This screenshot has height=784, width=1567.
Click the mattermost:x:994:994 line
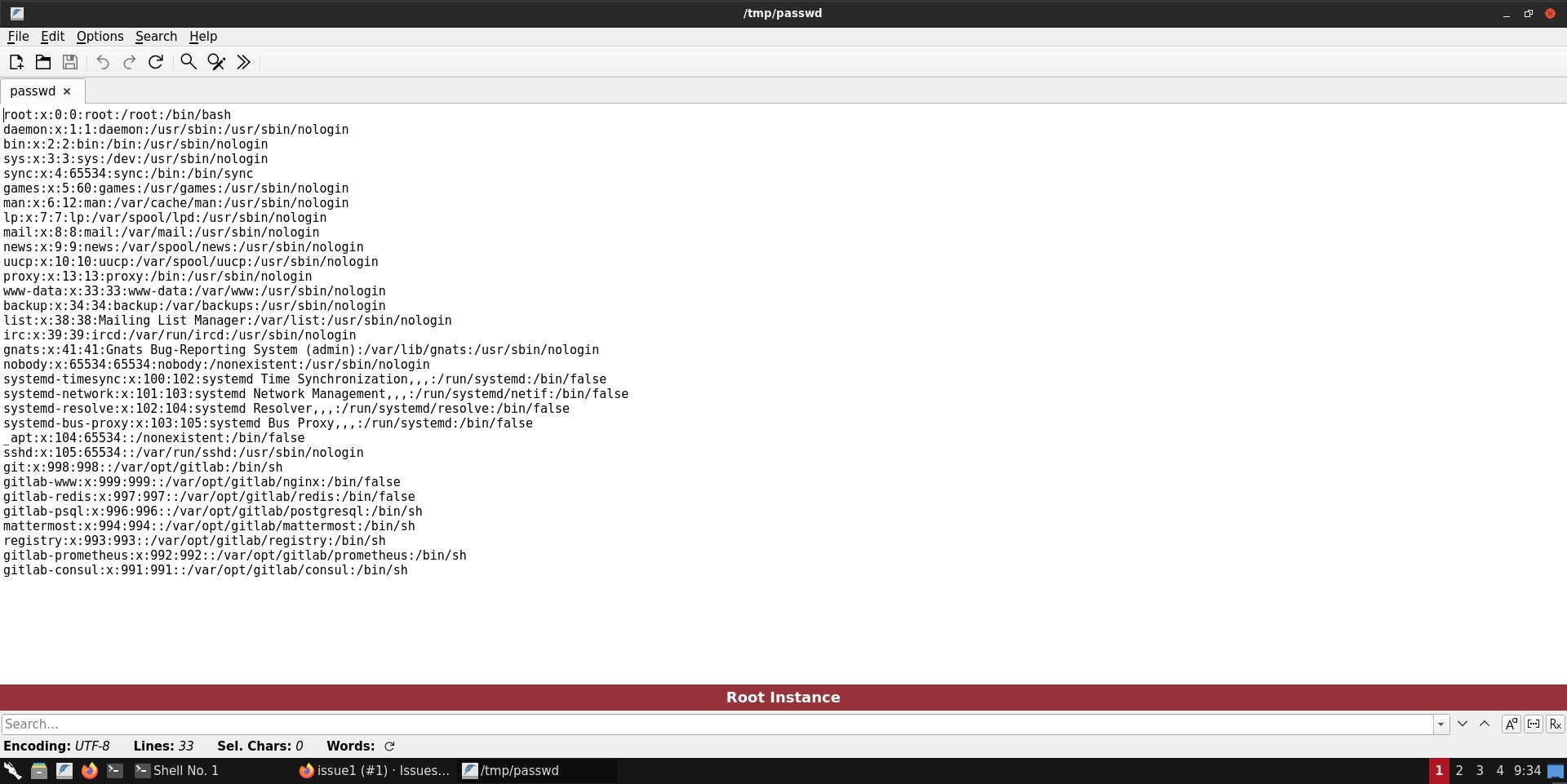[209, 526]
